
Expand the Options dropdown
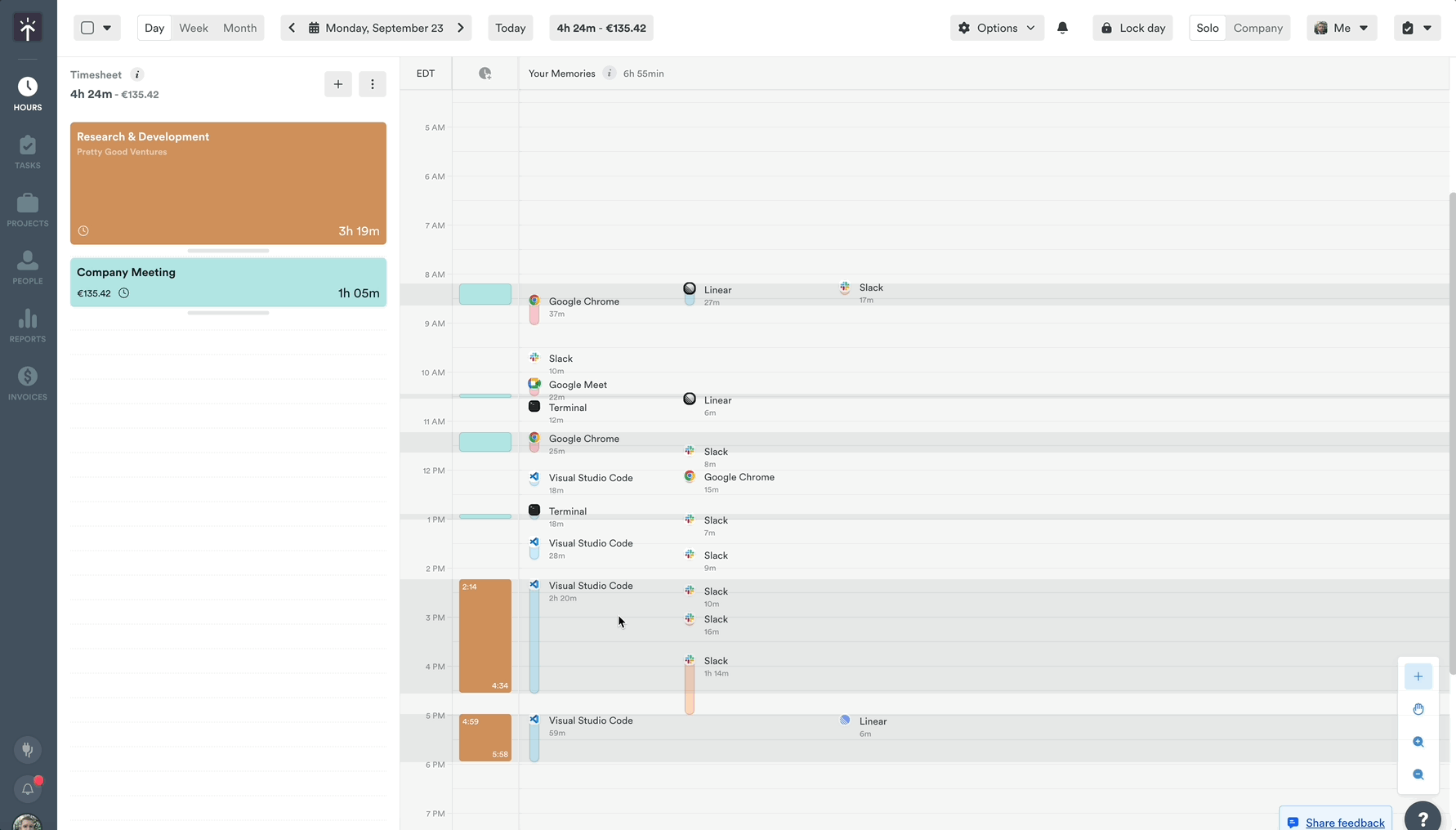[x=997, y=28]
